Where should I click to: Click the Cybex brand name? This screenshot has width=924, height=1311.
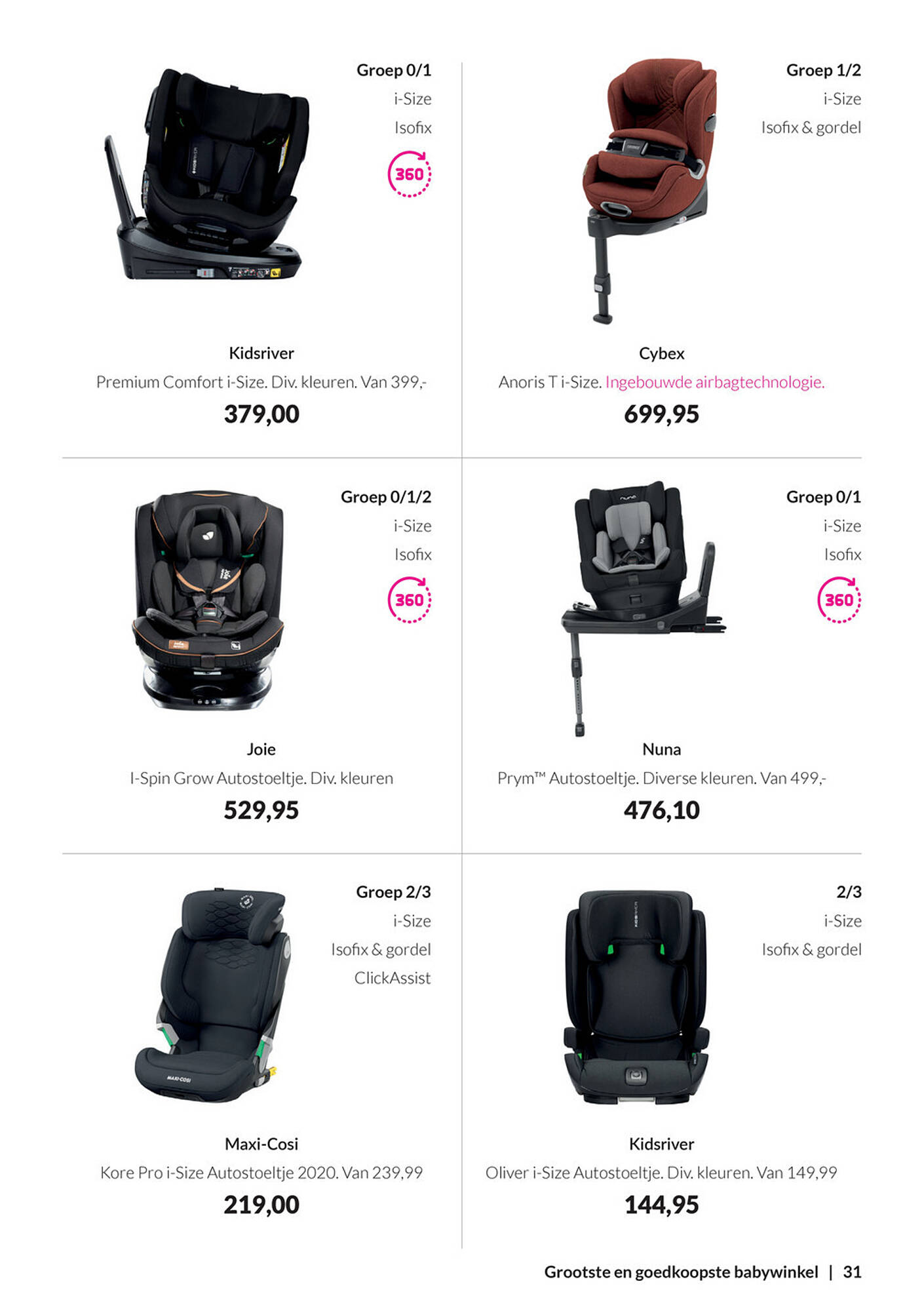(662, 353)
